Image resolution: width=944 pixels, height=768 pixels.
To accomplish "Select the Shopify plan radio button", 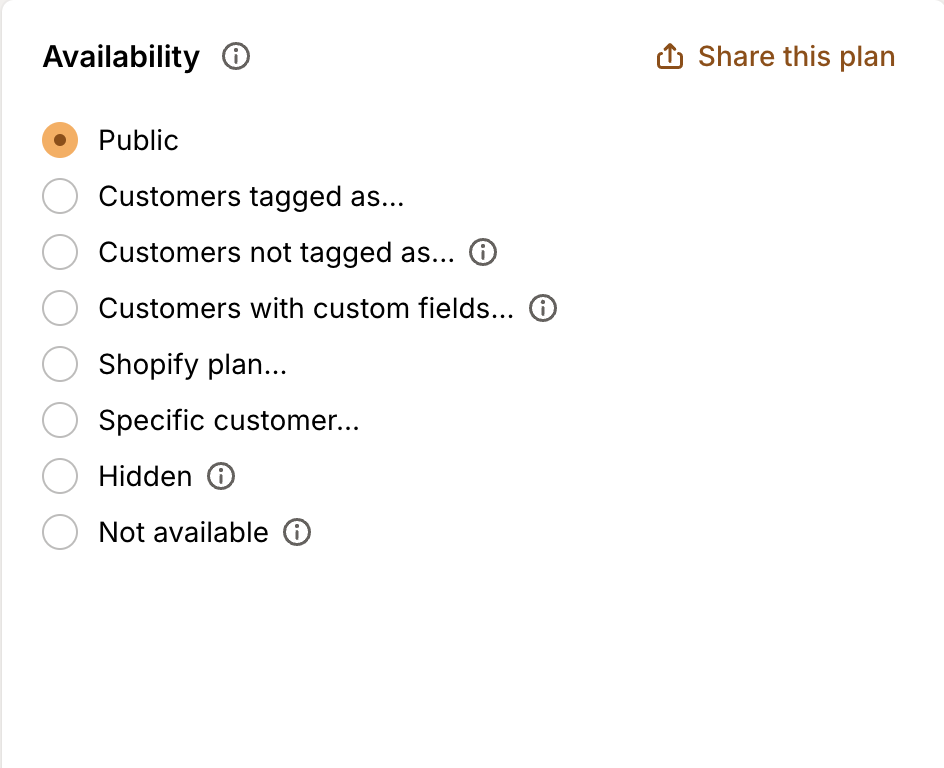I will tap(60, 365).
